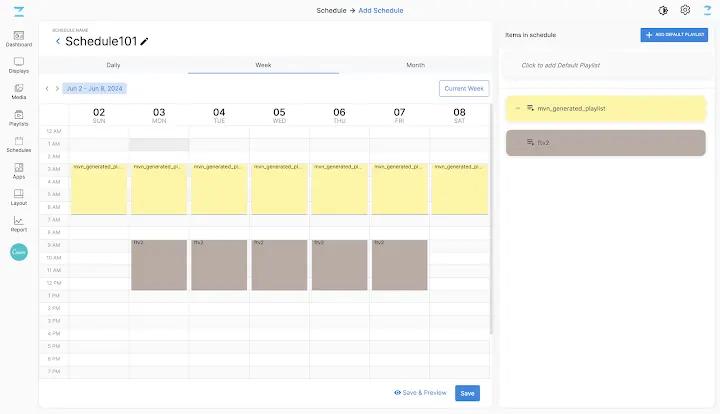Select the Layout sidebar icon
The height and width of the screenshot is (414, 720).
click(x=19, y=194)
